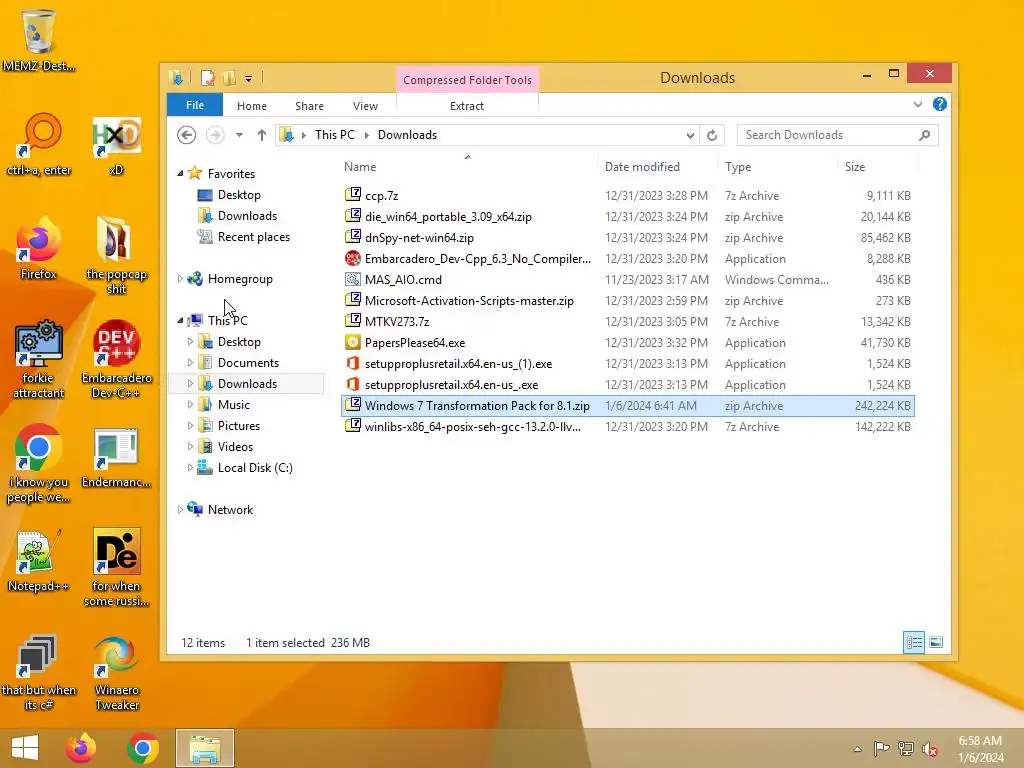
Task: Open Chrome from the taskbar
Action: point(143,748)
